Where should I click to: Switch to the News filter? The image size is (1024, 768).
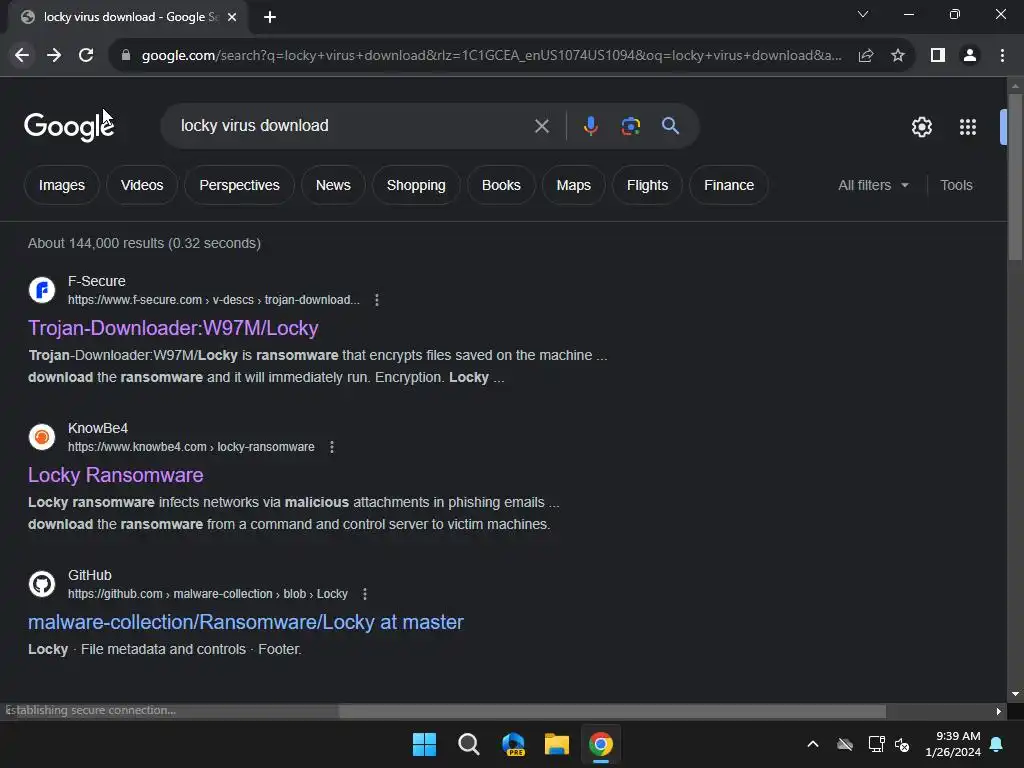(333, 185)
